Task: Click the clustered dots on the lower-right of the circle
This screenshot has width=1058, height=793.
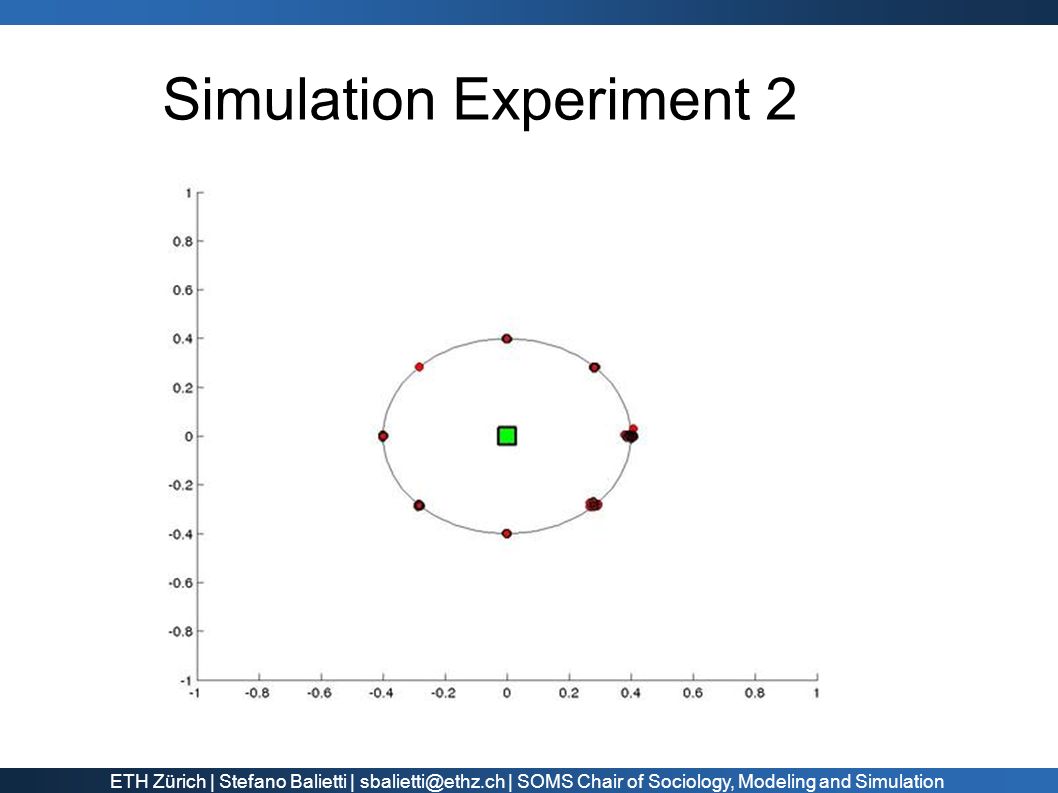Action: point(593,504)
